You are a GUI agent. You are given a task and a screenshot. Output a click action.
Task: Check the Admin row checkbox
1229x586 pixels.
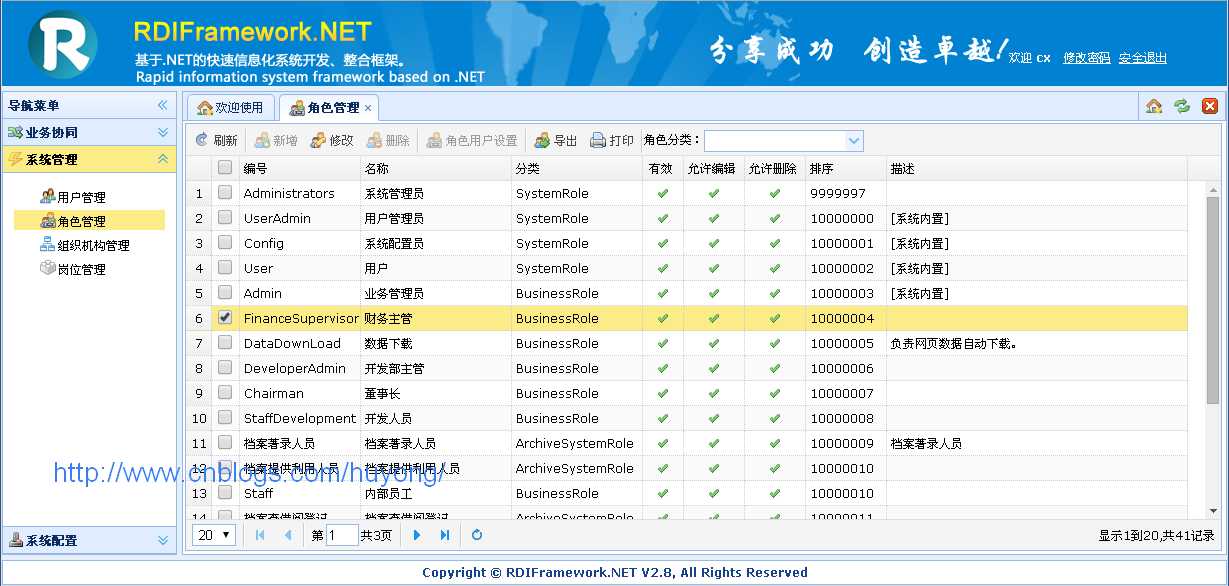point(225,293)
